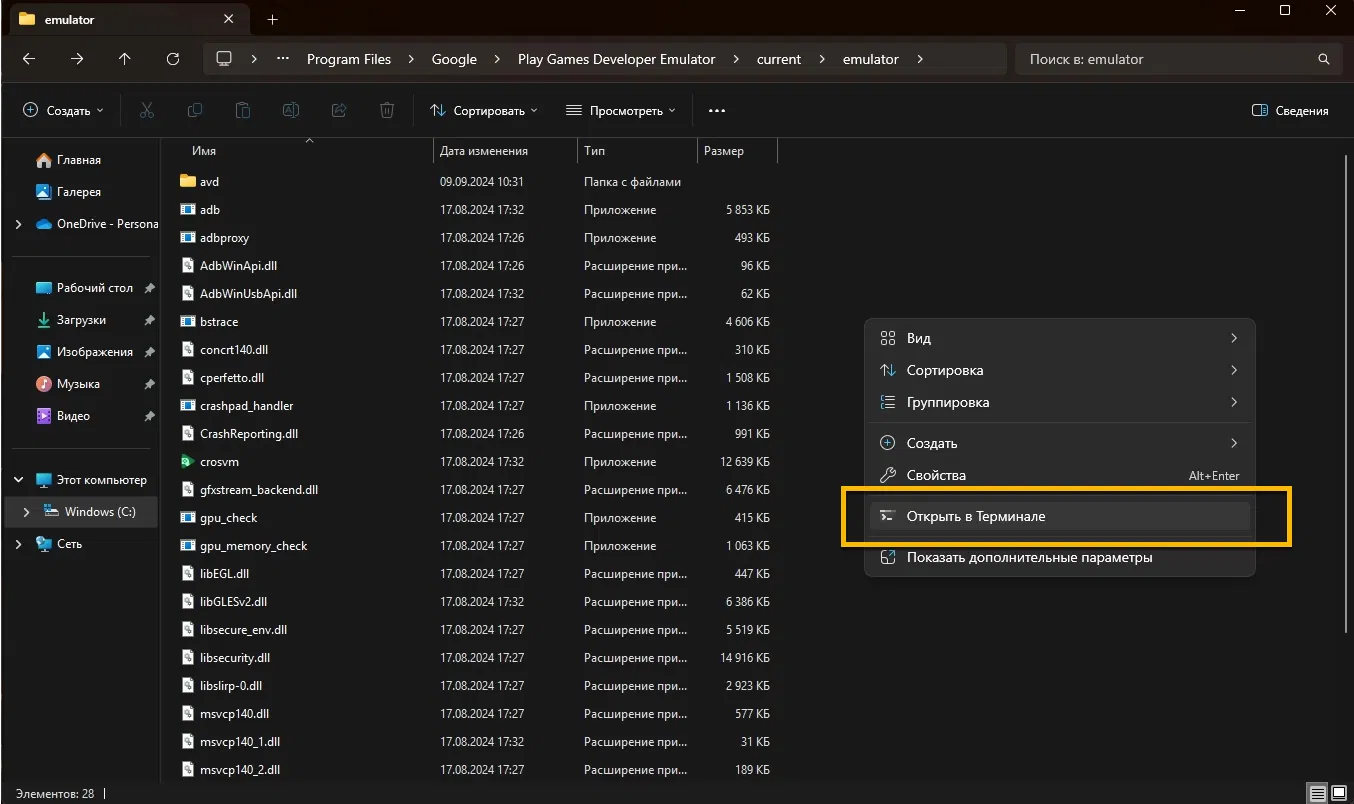This screenshot has height=804, width=1354.
Task: Expand the Windows (C:) tree node
Action: pyautogui.click(x=26, y=512)
